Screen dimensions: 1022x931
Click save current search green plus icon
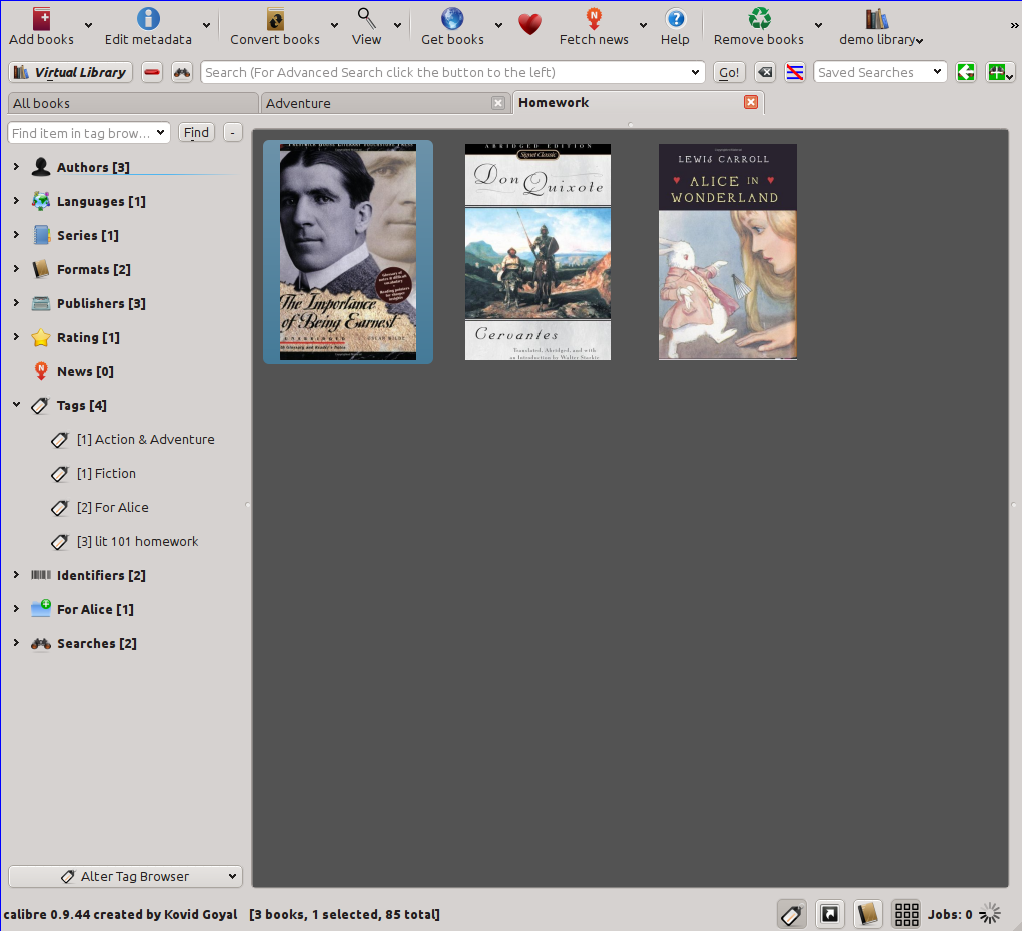[1000, 72]
